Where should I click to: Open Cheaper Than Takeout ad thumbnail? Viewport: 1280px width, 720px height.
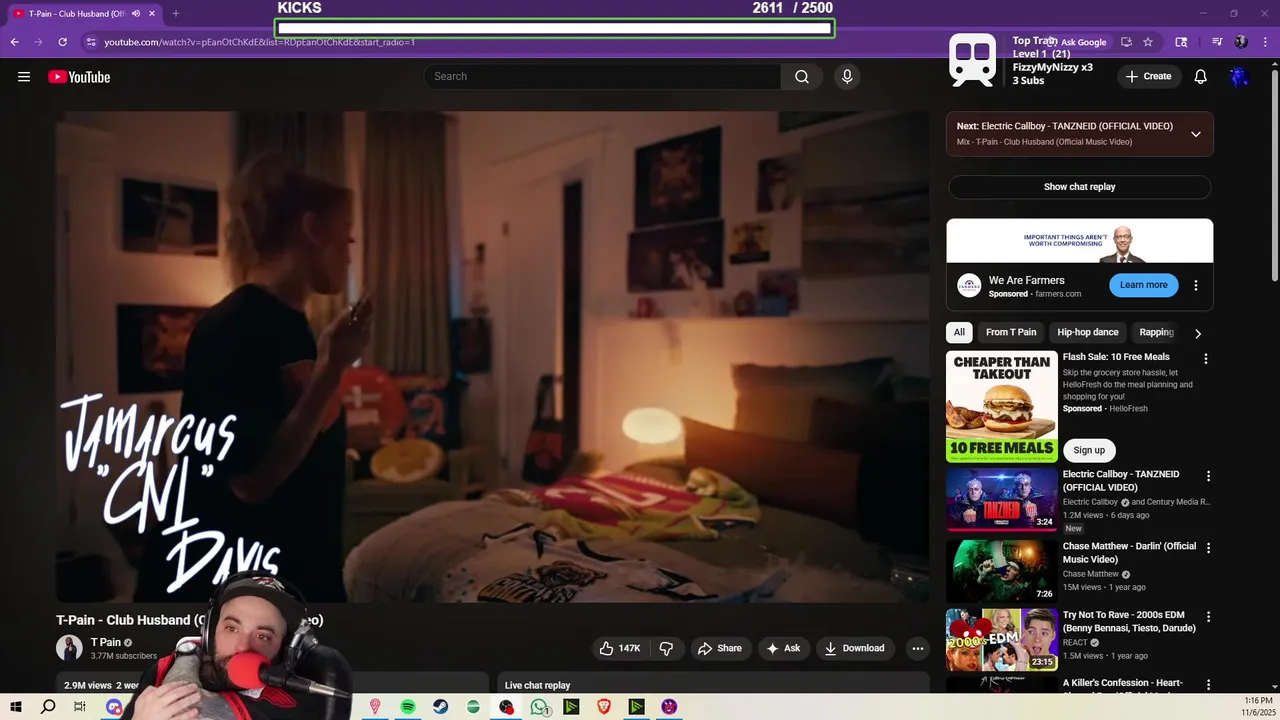tap(1002, 406)
